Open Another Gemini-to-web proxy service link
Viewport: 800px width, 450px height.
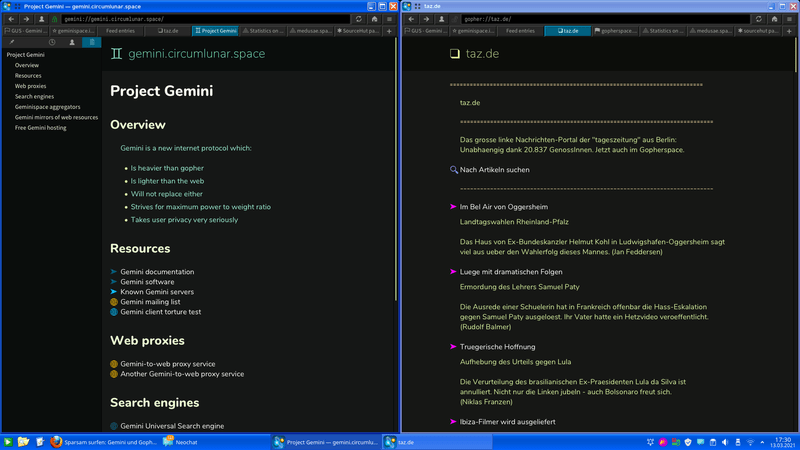(x=182, y=374)
